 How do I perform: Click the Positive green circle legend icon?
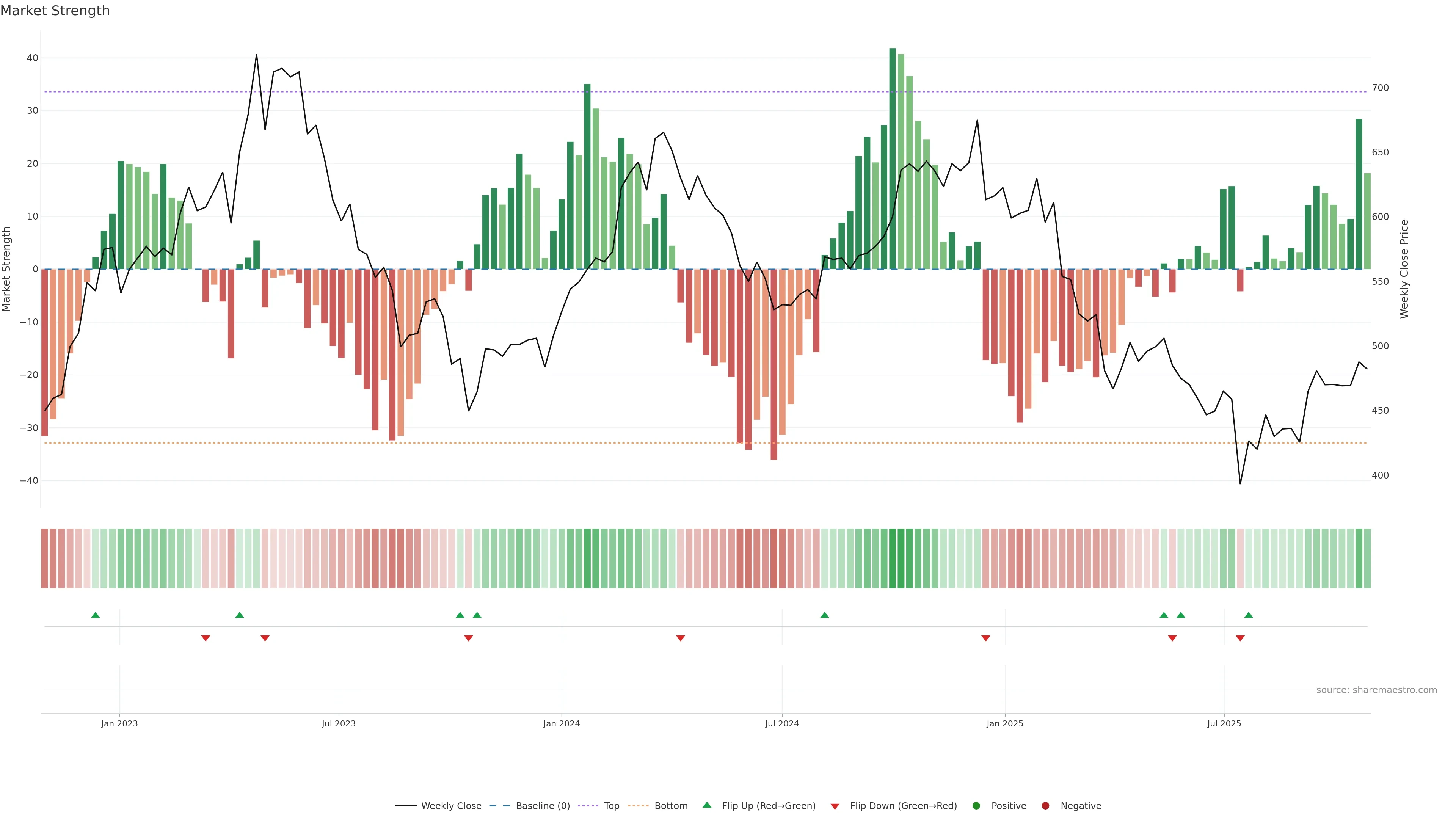pos(976,806)
